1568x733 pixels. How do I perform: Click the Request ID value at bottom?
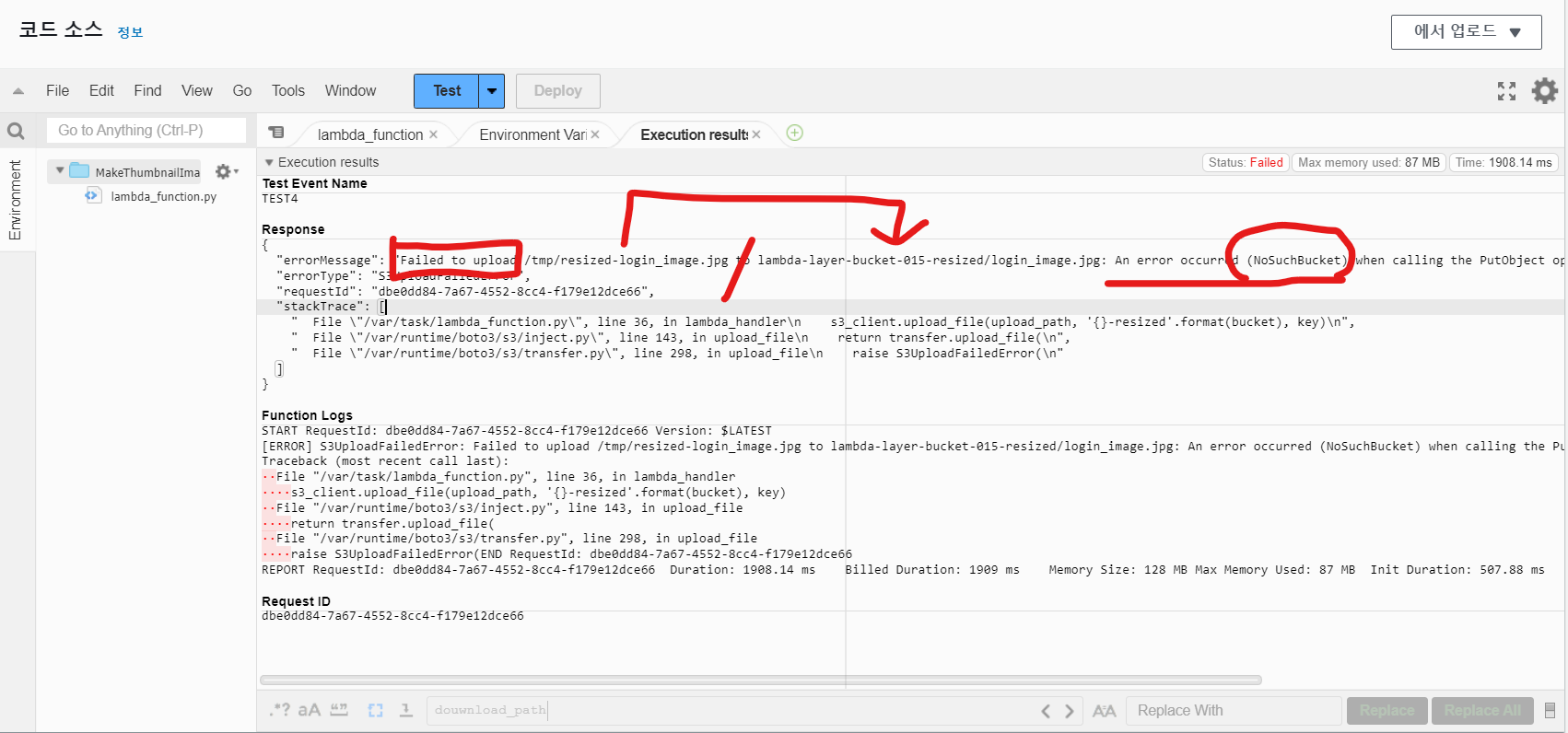[x=392, y=616]
